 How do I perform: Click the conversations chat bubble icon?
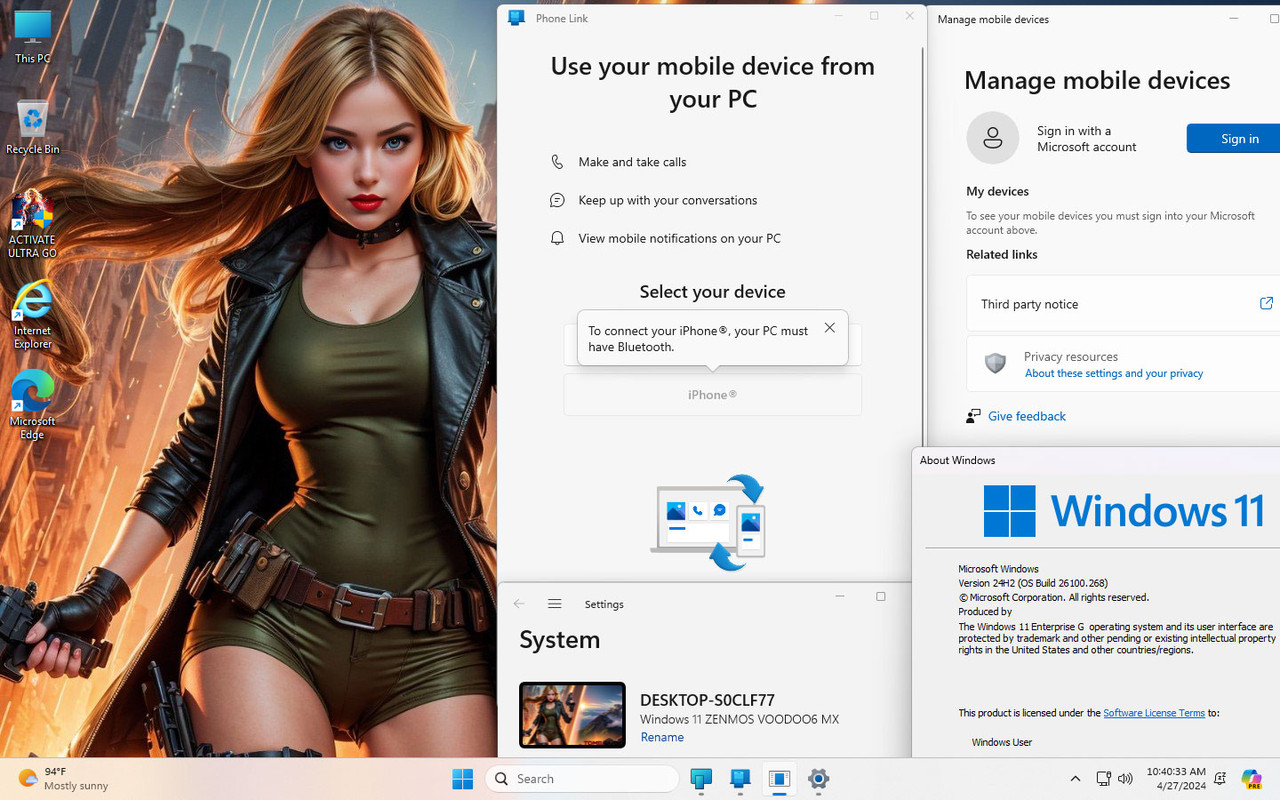click(557, 200)
